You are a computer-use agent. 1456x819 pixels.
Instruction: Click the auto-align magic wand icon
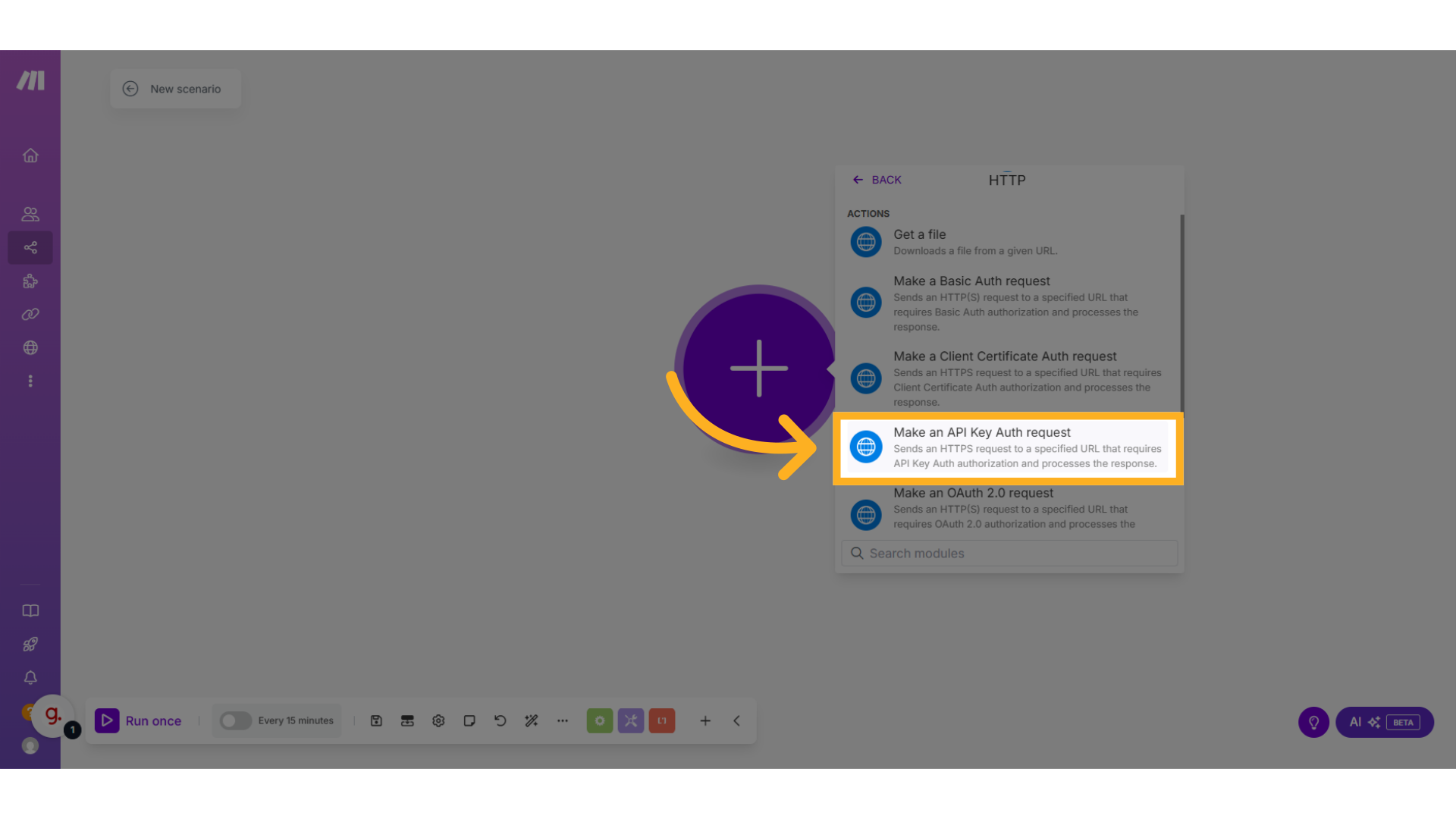532,721
